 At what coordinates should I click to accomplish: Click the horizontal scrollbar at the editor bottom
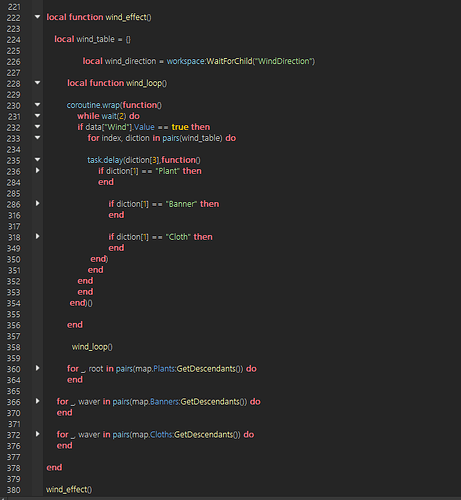coord(230,498)
